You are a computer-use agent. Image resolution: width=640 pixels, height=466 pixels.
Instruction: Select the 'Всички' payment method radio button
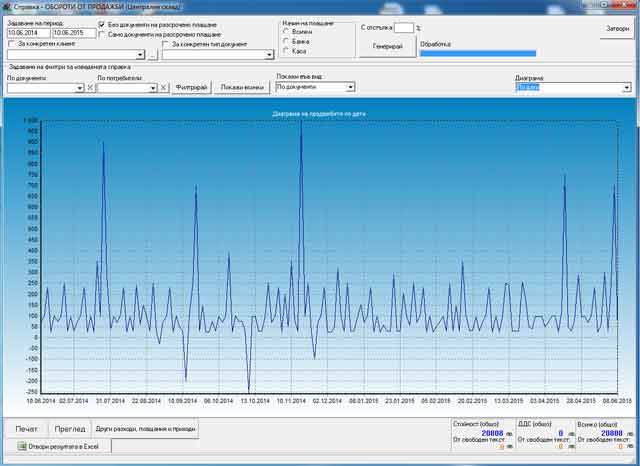(288, 31)
